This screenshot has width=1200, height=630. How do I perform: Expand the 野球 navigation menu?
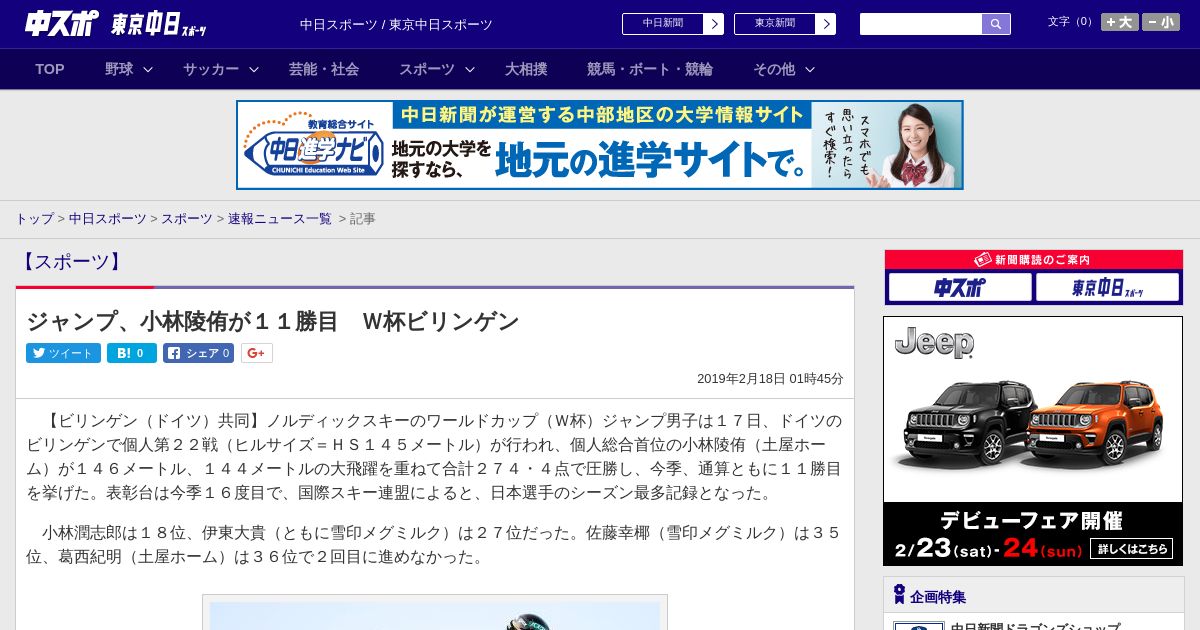point(129,69)
